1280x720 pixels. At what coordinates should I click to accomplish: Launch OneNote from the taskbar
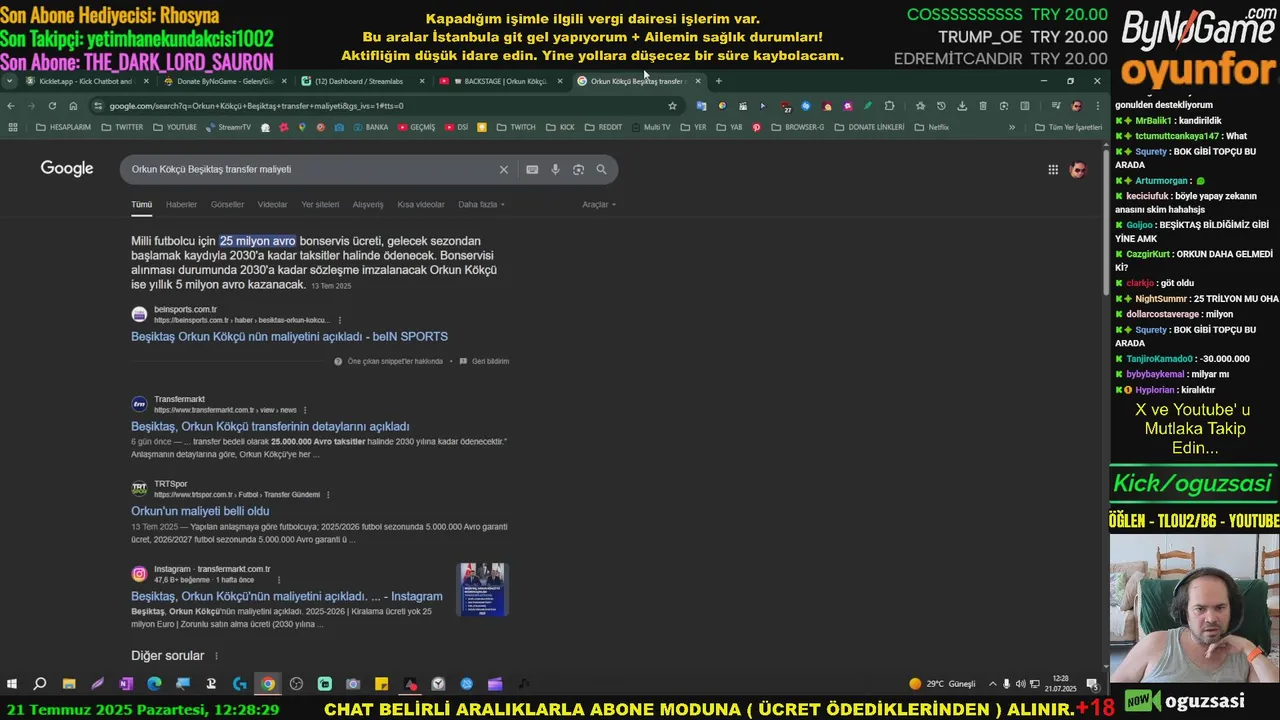[126, 684]
